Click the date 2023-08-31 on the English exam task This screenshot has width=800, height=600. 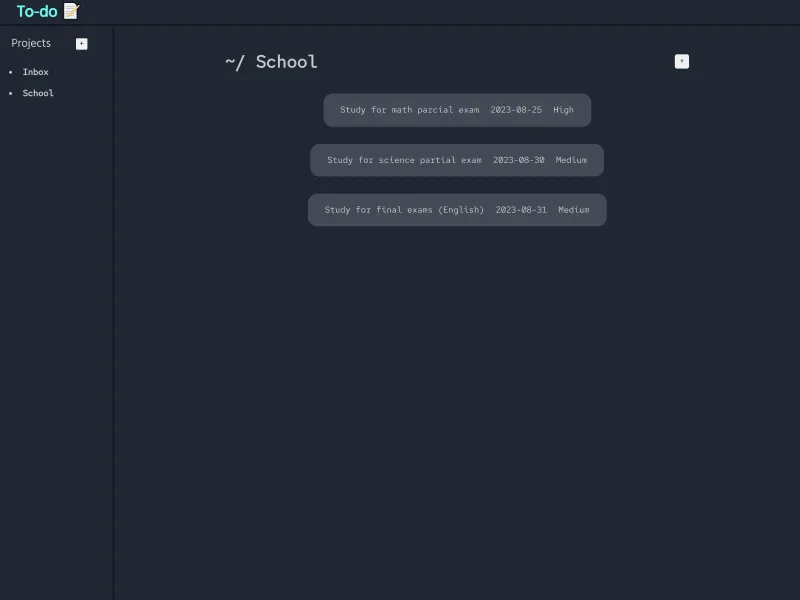pyautogui.click(x=520, y=209)
